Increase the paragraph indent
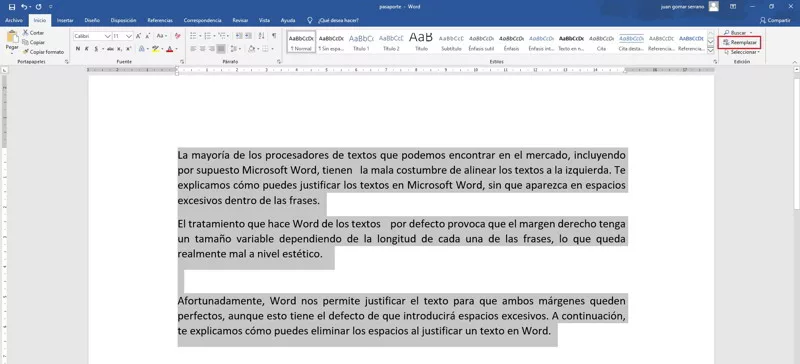Image resolution: width=800 pixels, height=364 pixels. (248, 36)
